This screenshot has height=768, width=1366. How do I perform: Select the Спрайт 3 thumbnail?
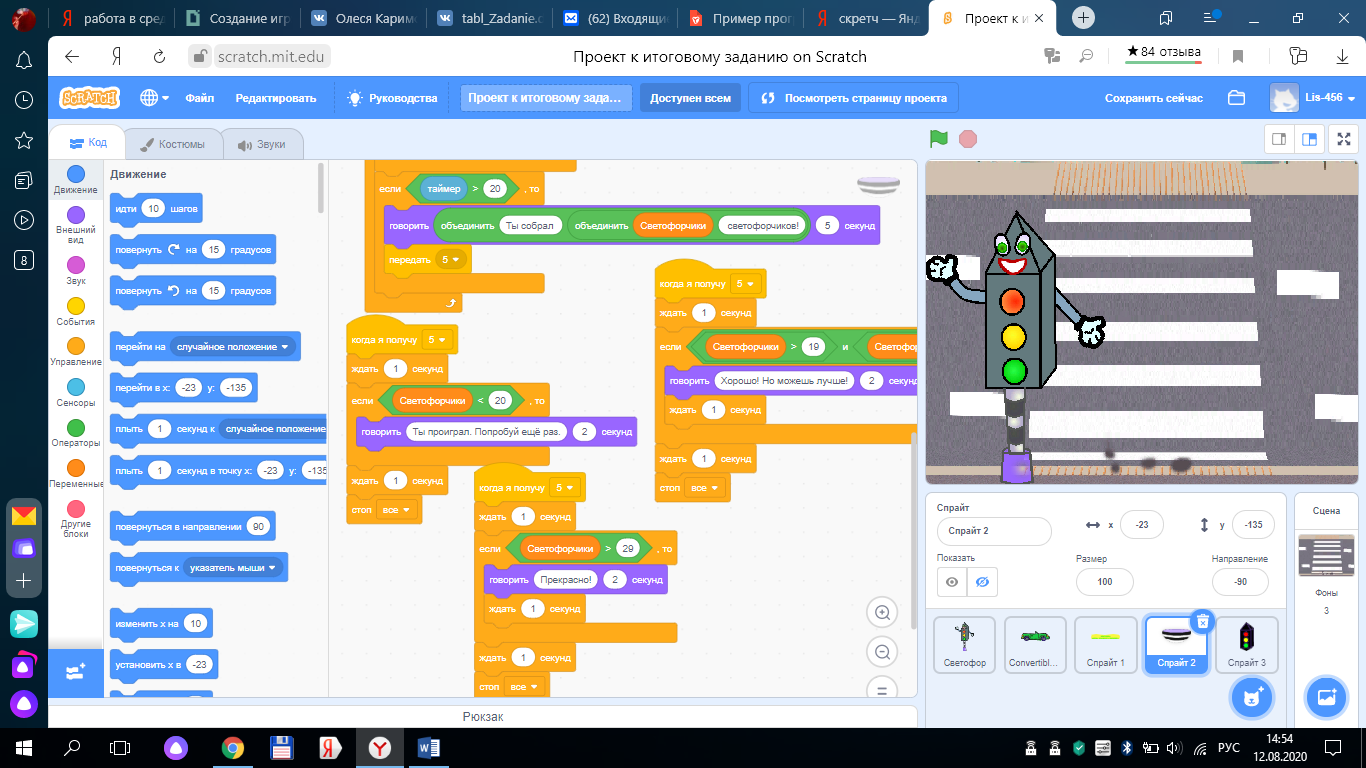tap(1246, 644)
